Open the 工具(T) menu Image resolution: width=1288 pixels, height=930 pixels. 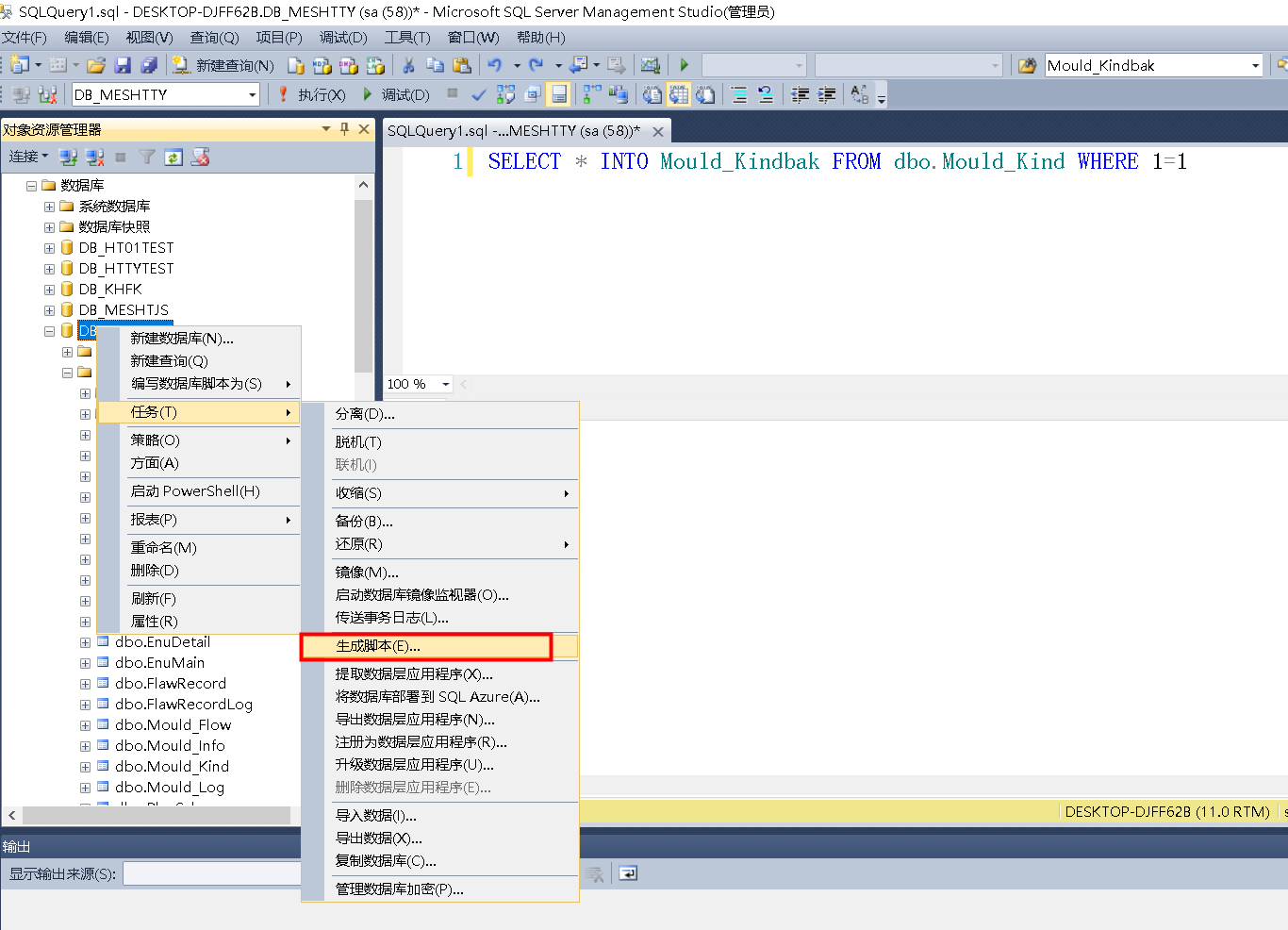coord(407,38)
